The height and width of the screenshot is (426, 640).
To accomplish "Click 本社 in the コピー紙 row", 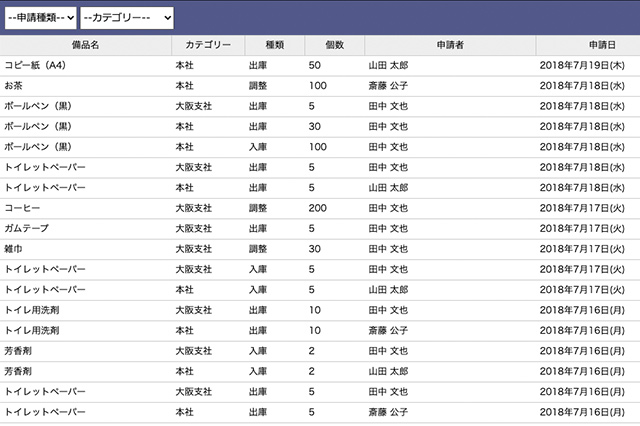I will point(184,65).
